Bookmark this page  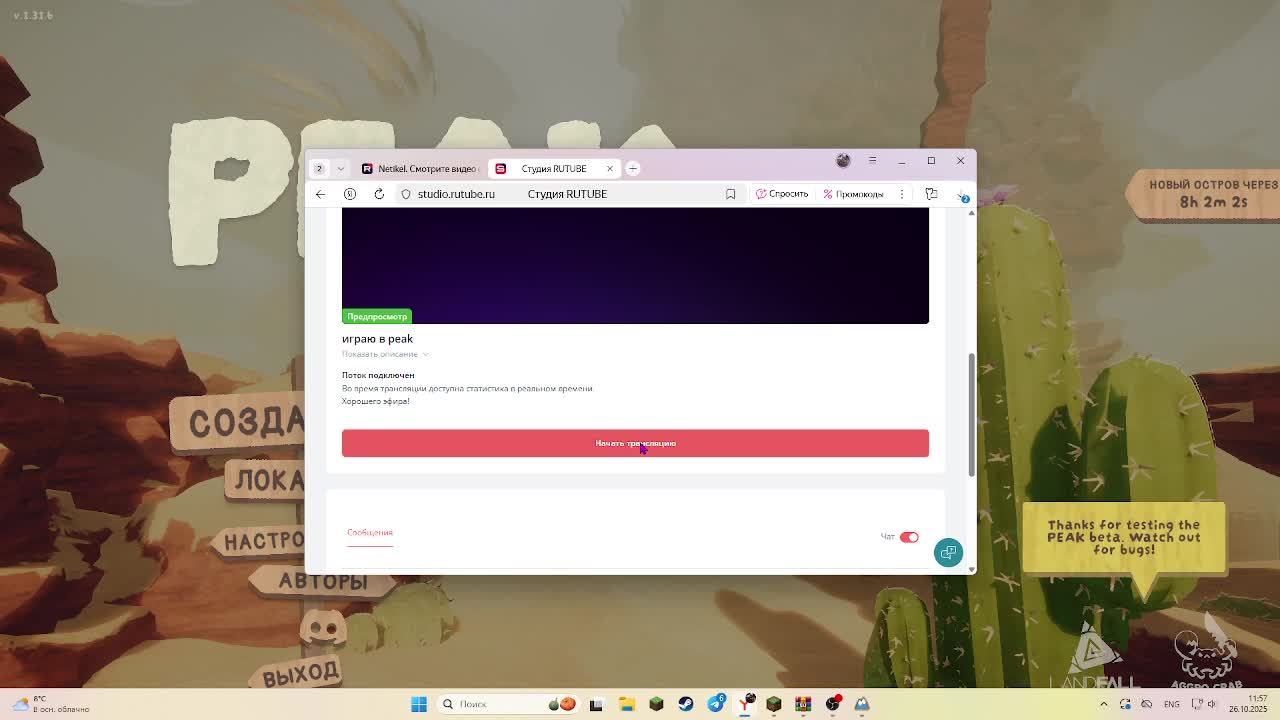pyautogui.click(x=730, y=194)
